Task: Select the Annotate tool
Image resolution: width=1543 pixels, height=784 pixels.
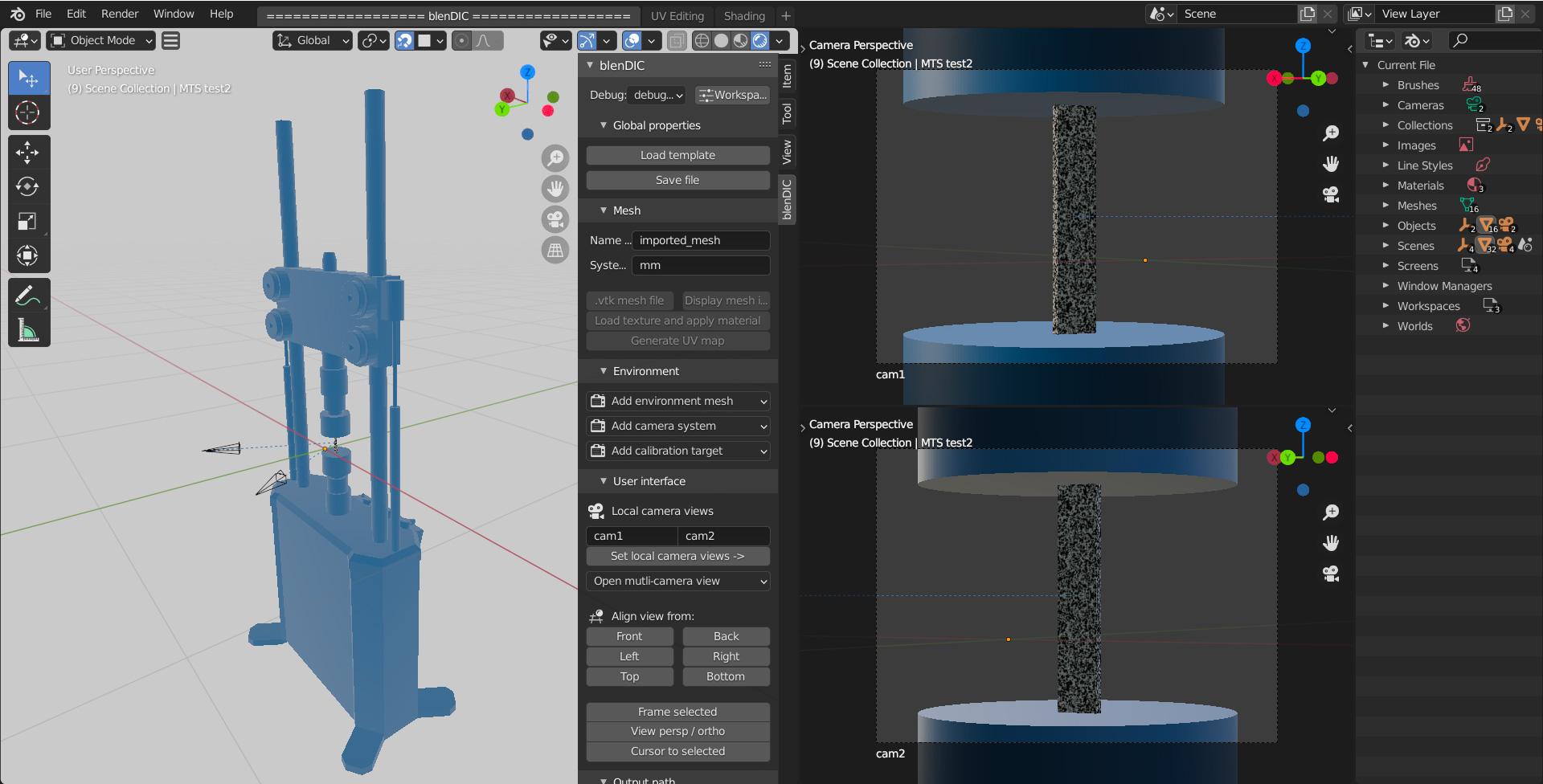Action: pos(28,296)
